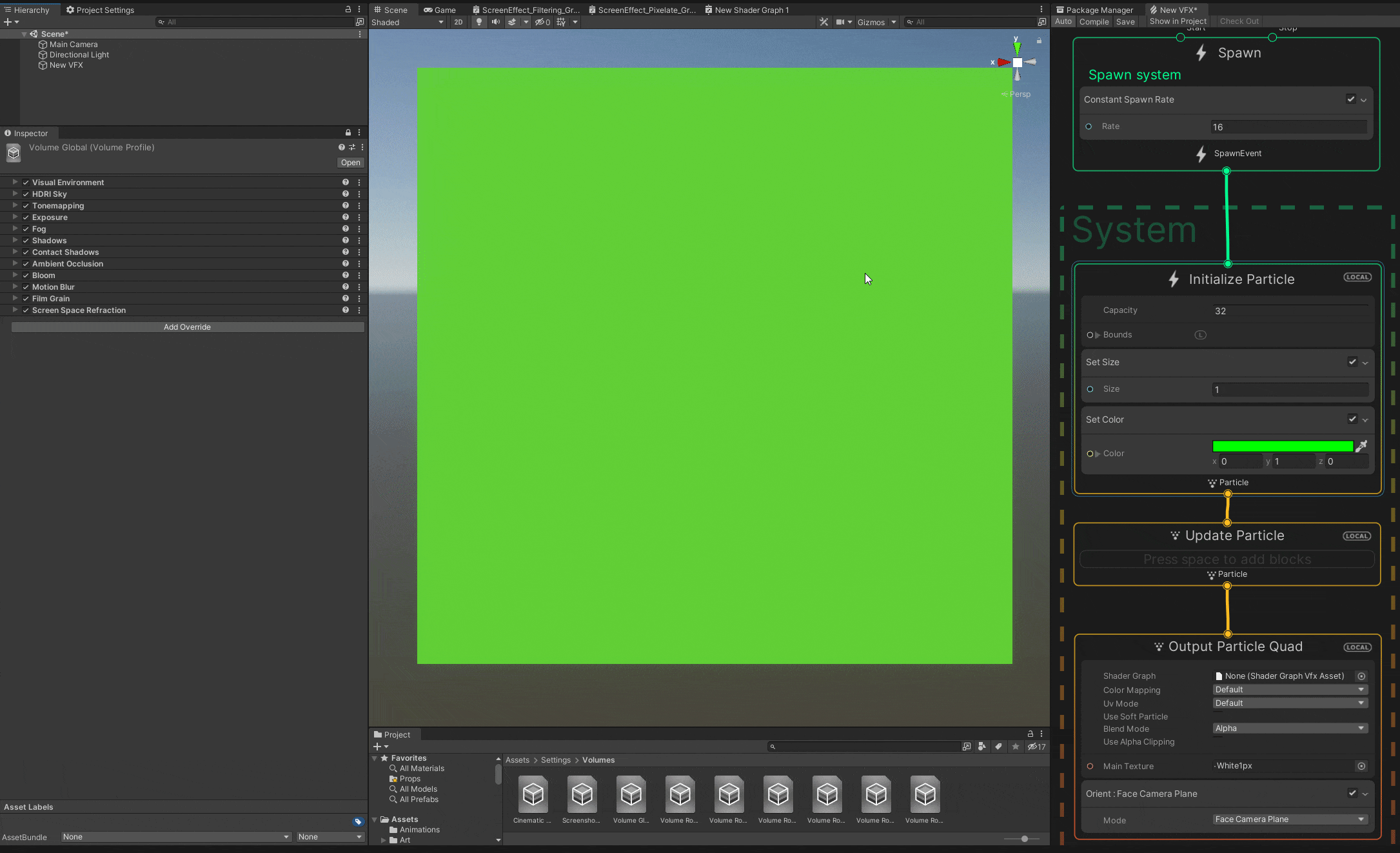Disable the Constant Spawn Rate block
The height and width of the screenshot is (853, 1400).
(1350, 99)
